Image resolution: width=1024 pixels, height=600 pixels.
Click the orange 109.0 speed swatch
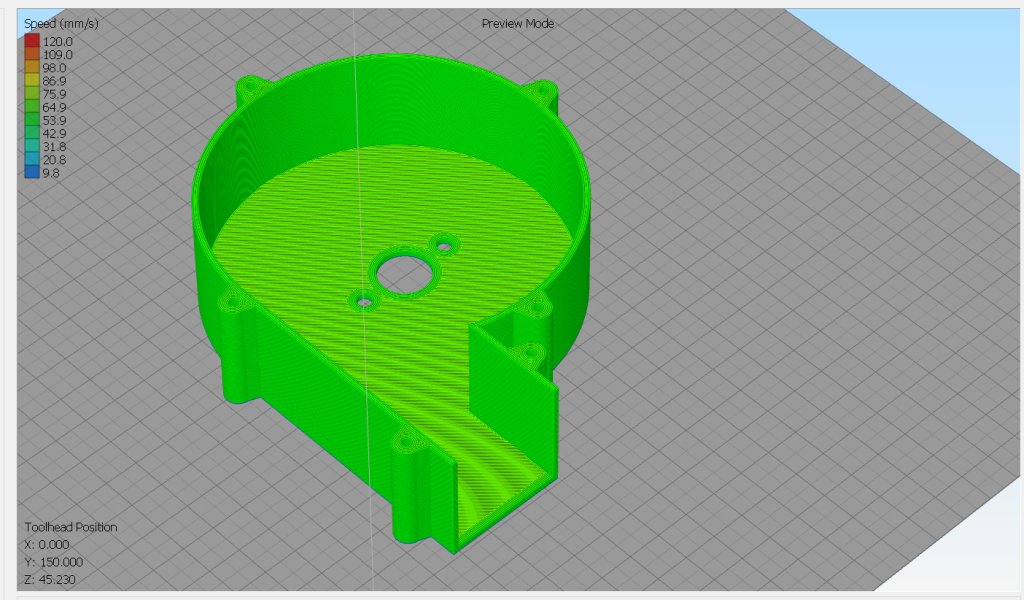pos(32,54)
